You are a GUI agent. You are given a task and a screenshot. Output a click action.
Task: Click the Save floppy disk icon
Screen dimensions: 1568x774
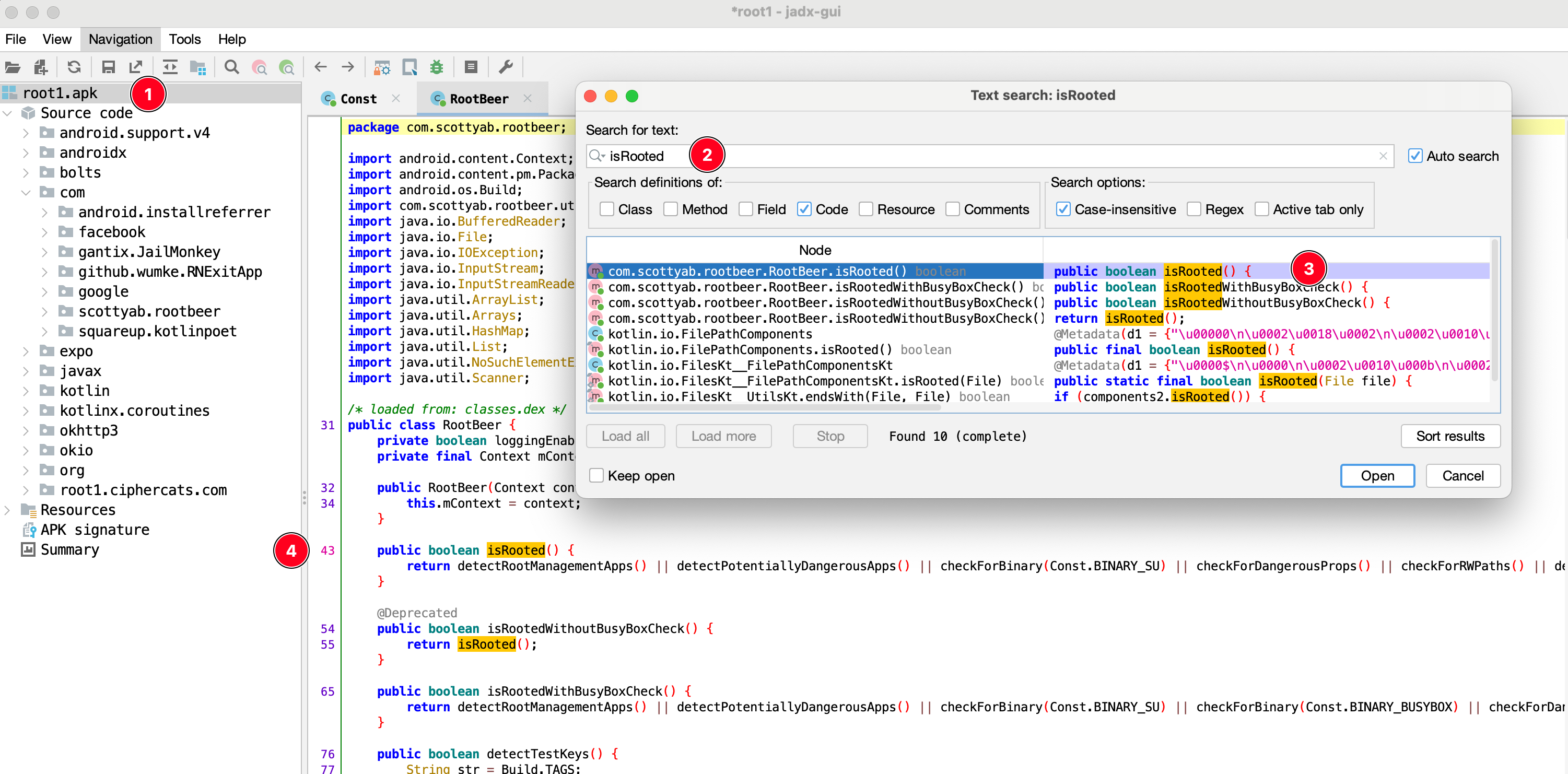108,67
